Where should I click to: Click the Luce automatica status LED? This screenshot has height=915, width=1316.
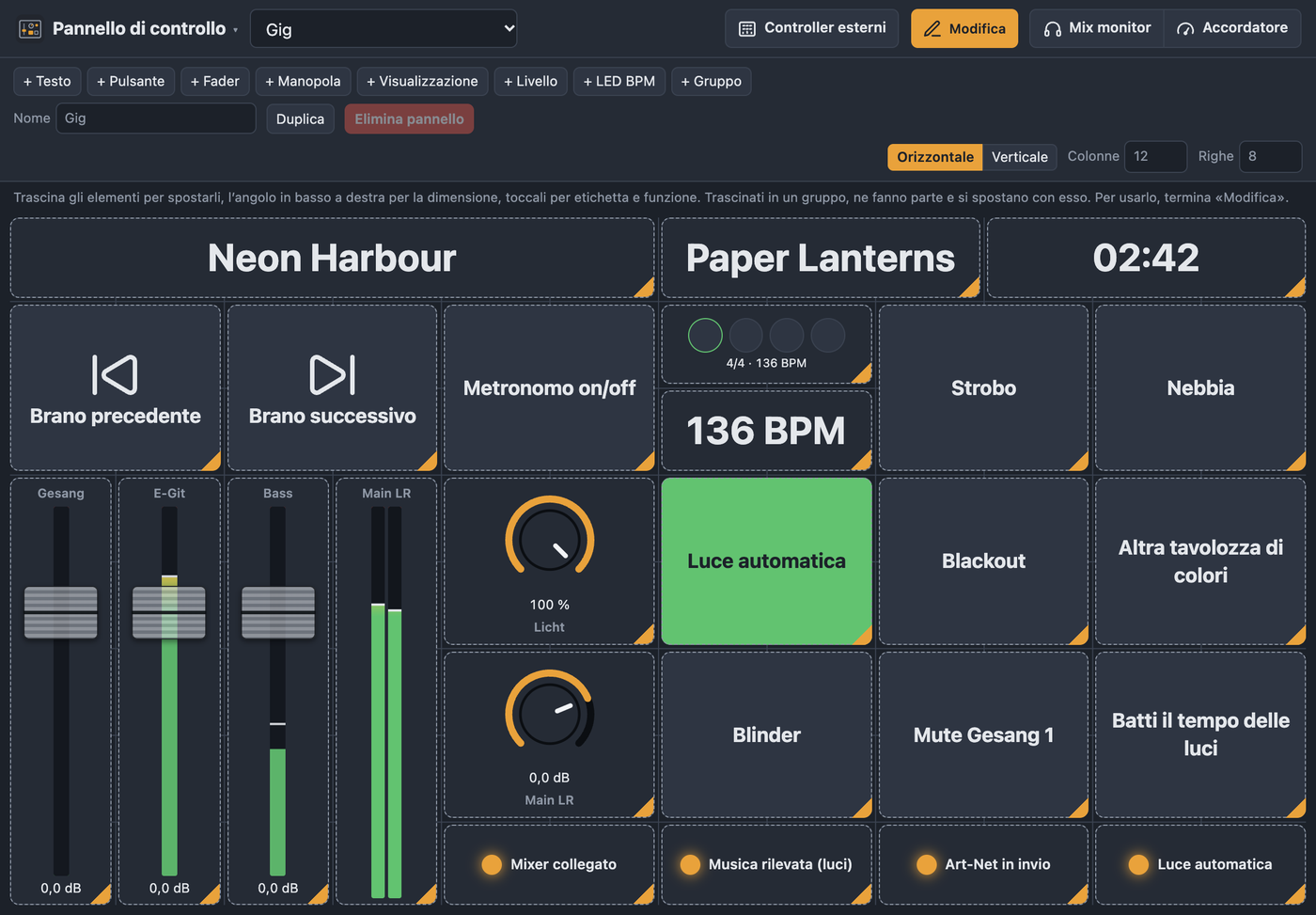pos(1138,864)
